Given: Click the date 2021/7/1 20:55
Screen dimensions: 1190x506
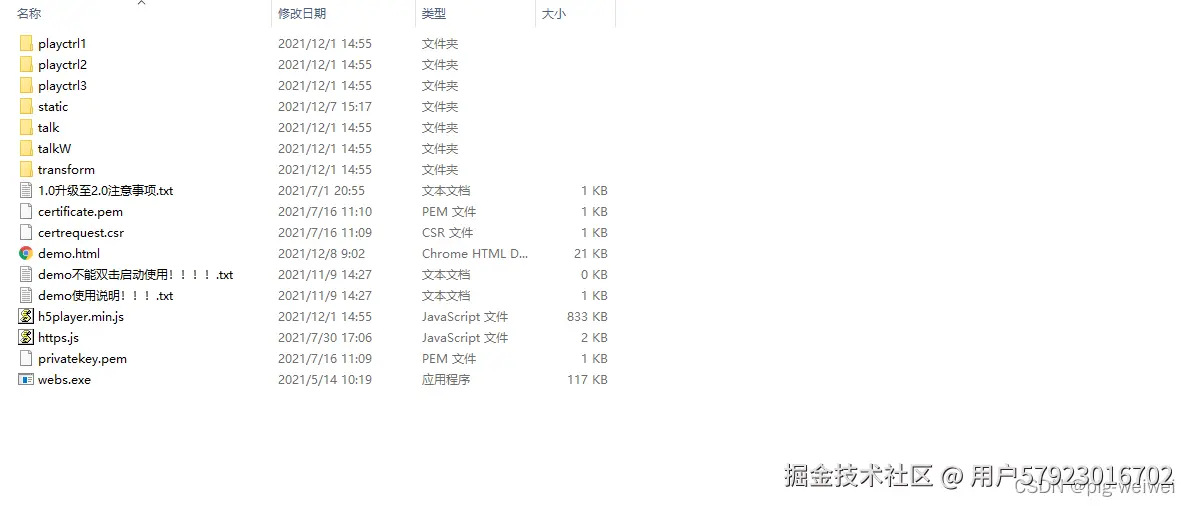Looking at the screenshot, I should click(x=321, y=190).
